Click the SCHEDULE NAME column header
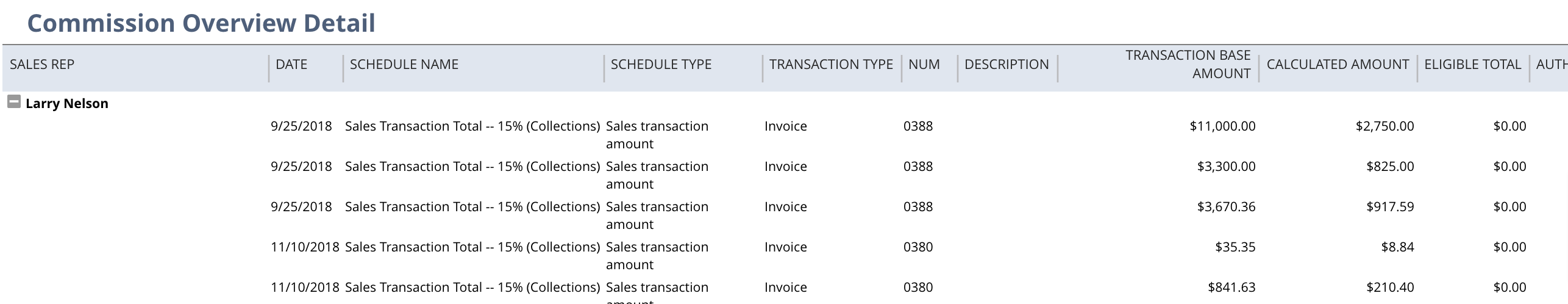 point(404,64)
